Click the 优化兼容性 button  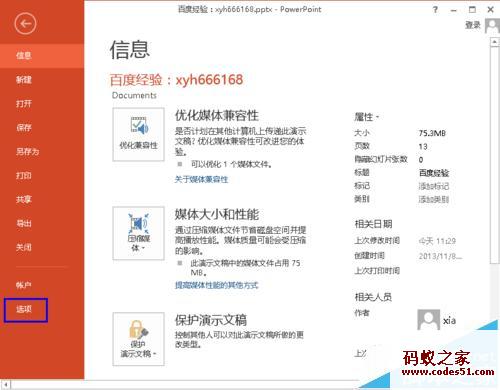138,134
